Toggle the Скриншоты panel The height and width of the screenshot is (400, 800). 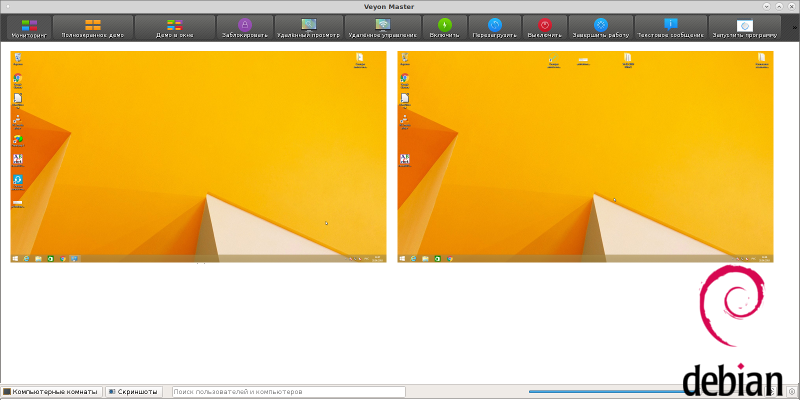[x=134, y=392]
